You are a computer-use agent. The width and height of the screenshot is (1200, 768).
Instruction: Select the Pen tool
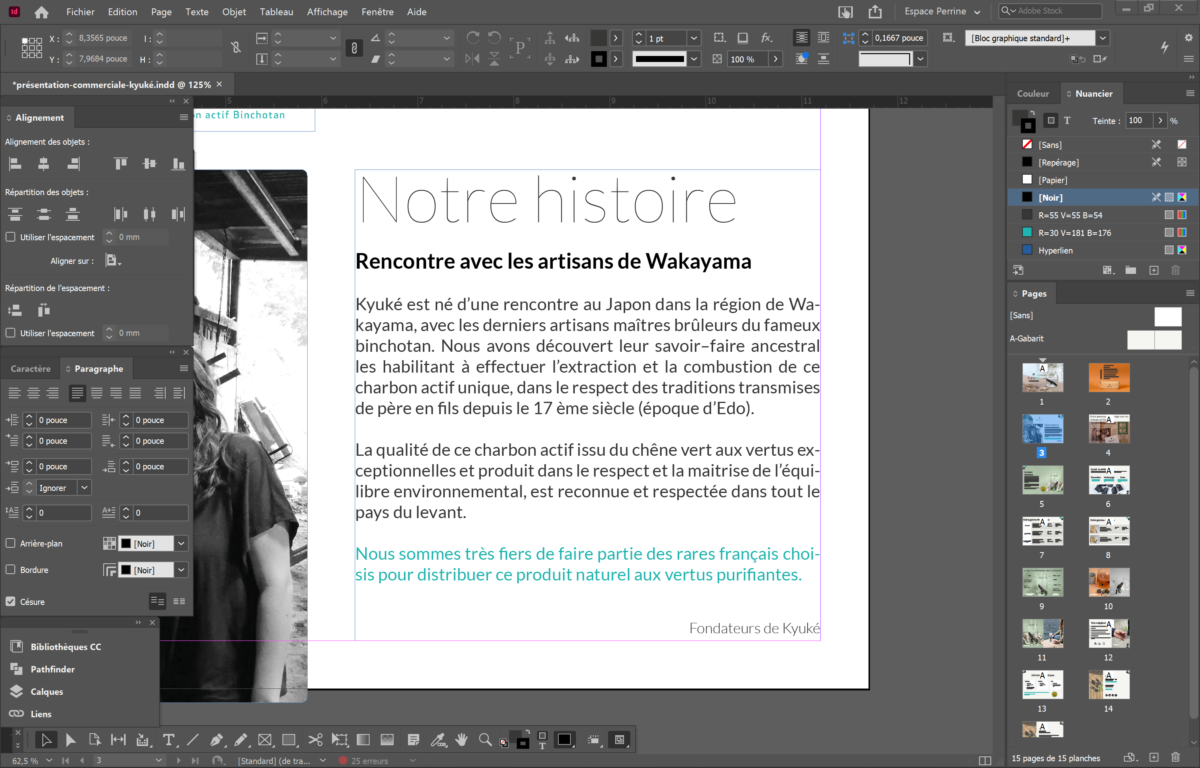(217, 740)
